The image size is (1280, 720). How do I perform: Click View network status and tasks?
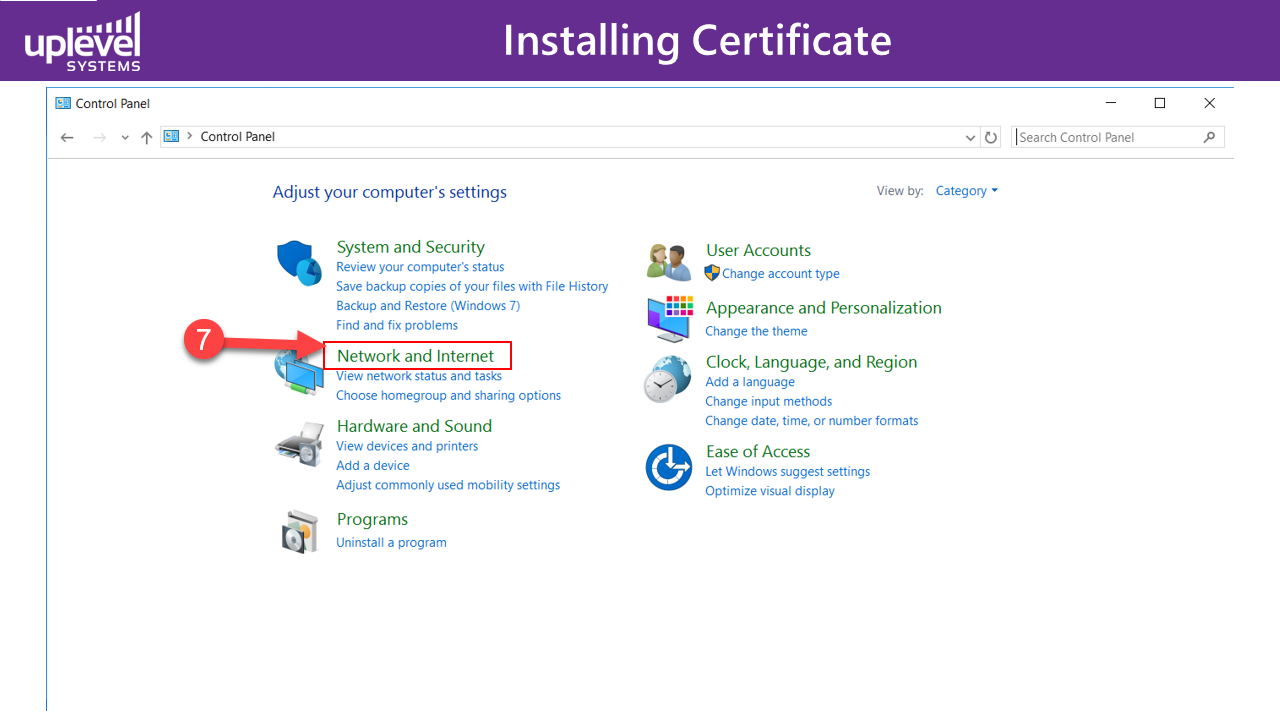(x=419, y=376)
